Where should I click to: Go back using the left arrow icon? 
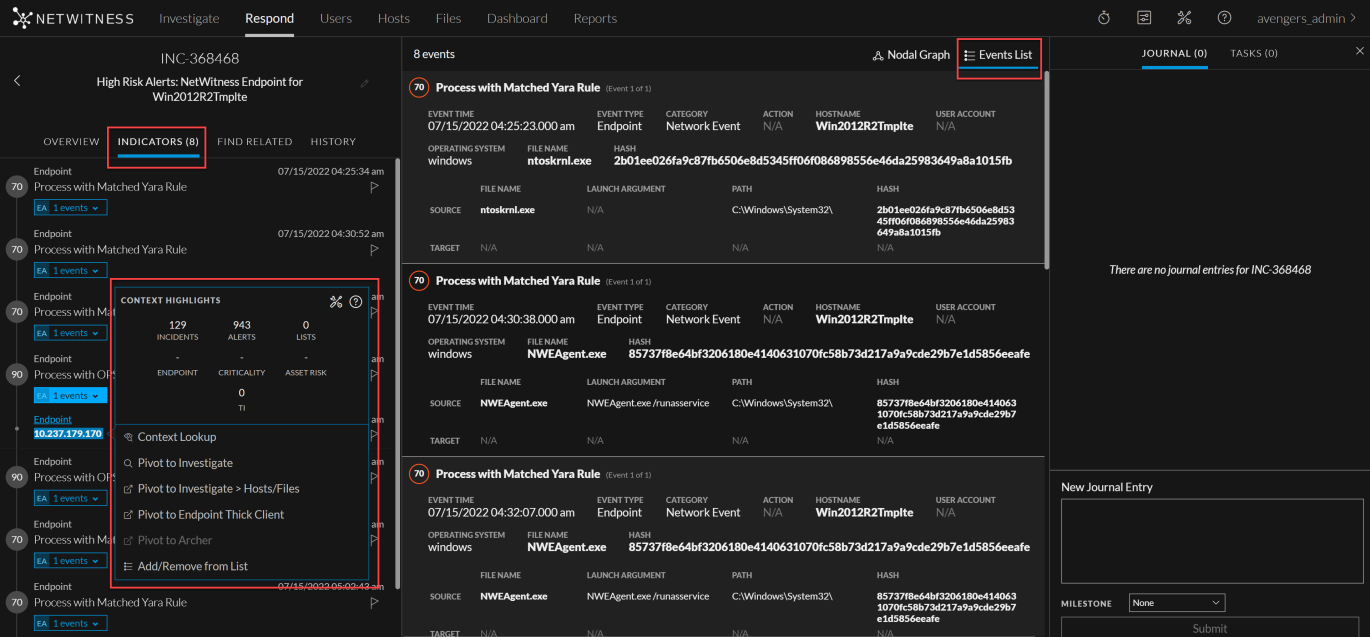coord(17,81)
